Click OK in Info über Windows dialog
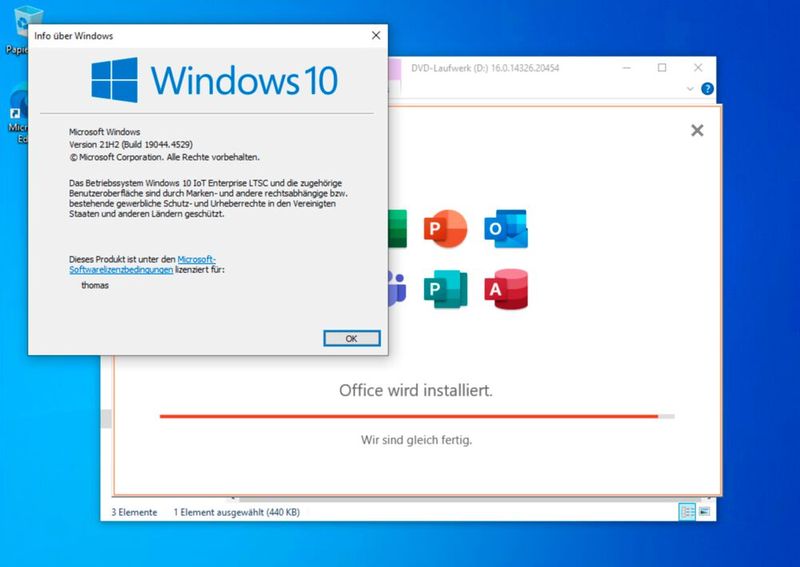The width and height of the screenshot is (800, 567). tap(352, 338)
